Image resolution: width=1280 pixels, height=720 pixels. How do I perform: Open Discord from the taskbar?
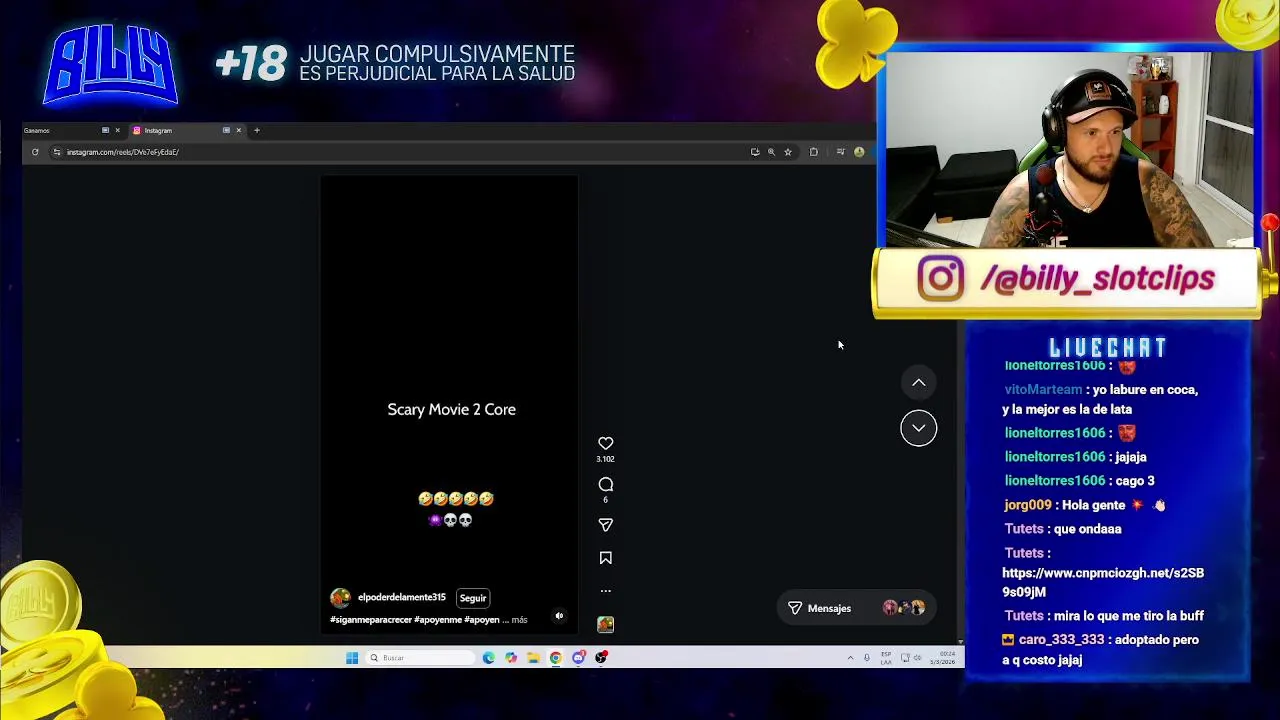click(579, 657)
